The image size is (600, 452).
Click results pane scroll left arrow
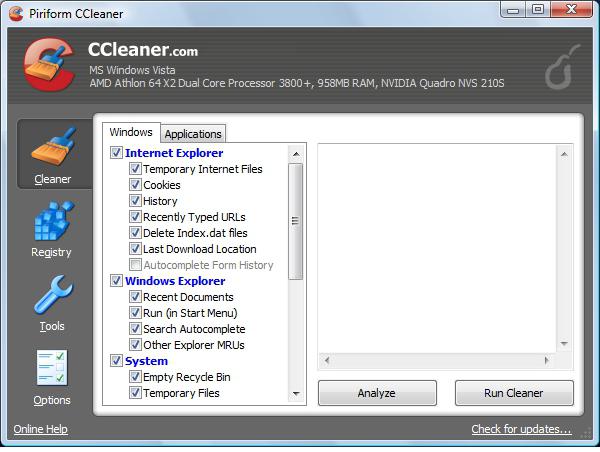point(327,360)
